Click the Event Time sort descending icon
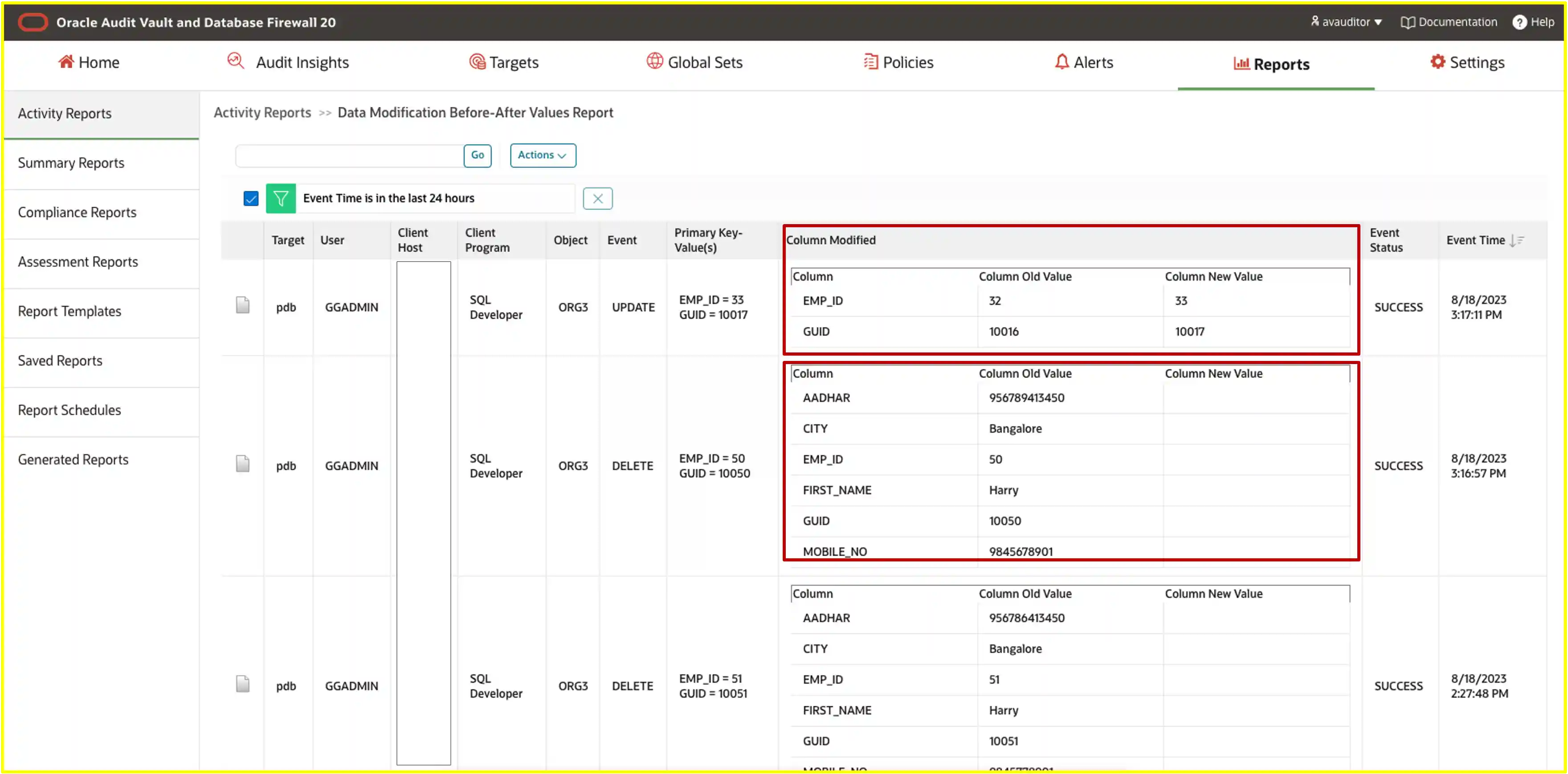Image resolution: width=1568 pixels, height=774 pixels. click(1516, 241)
